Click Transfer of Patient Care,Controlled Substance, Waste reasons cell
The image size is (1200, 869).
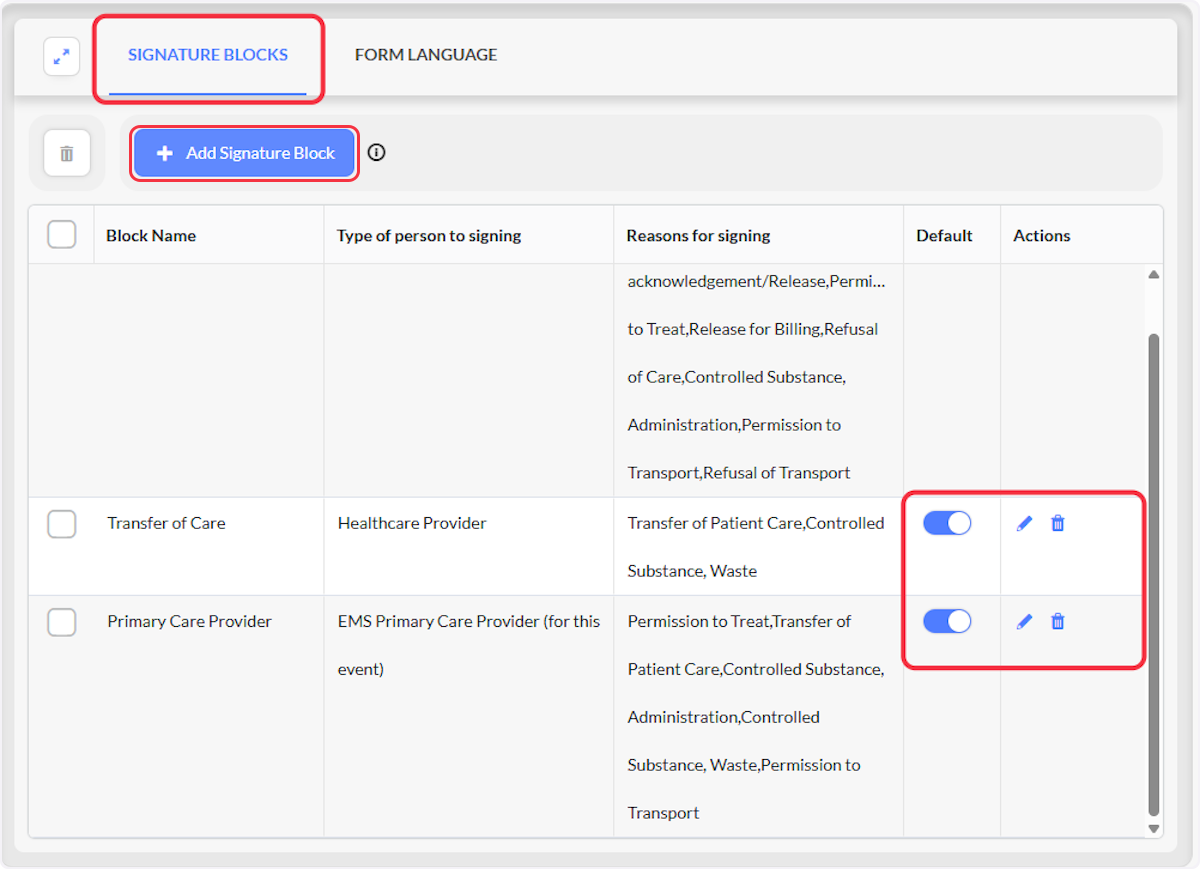click(x=756, y=547)
